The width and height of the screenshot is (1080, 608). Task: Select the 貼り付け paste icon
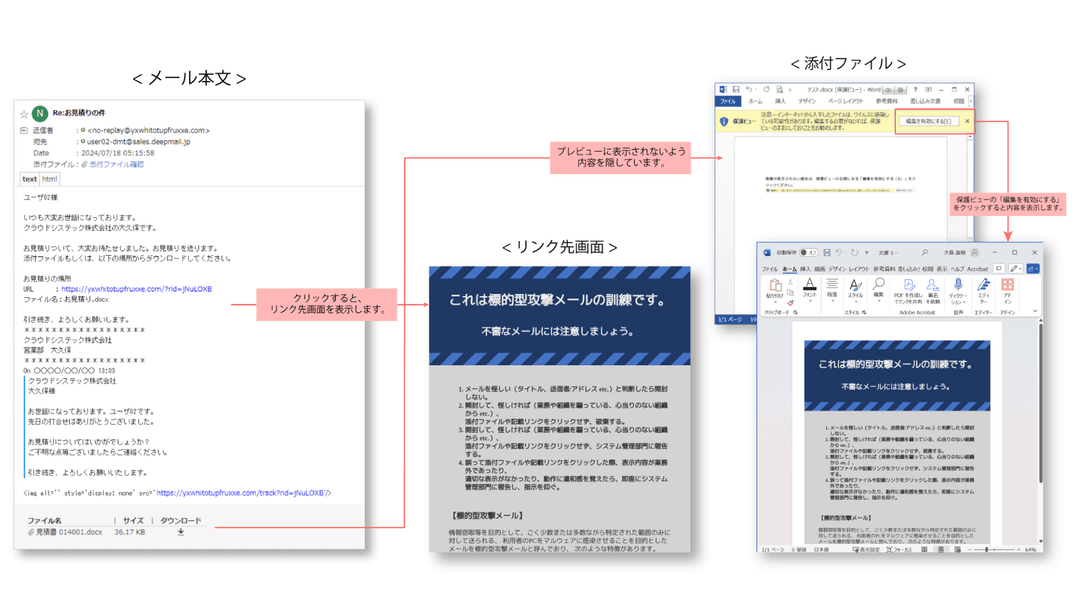tap(775, 285)
